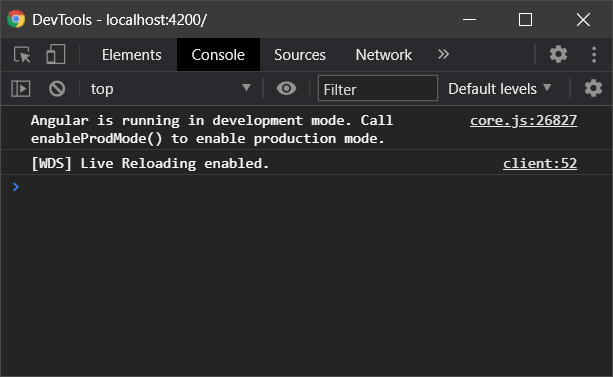613x377 pixels.
Task: Open the three-dot customize DevTools menu
Action: coord(594,55)
